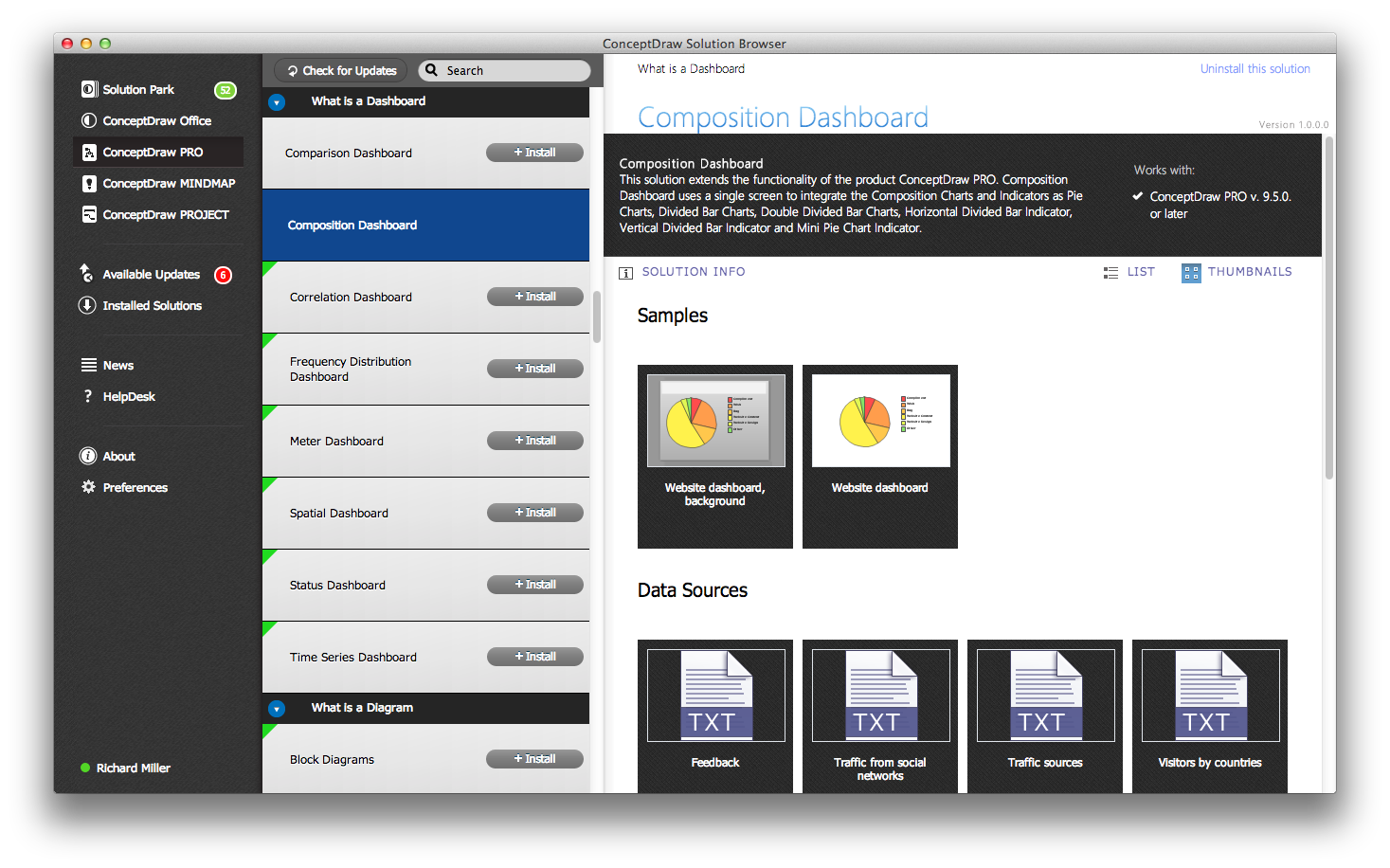
Task: Select ConceptDraw PRO in the sidebar
Action: (x=158, y=152)
